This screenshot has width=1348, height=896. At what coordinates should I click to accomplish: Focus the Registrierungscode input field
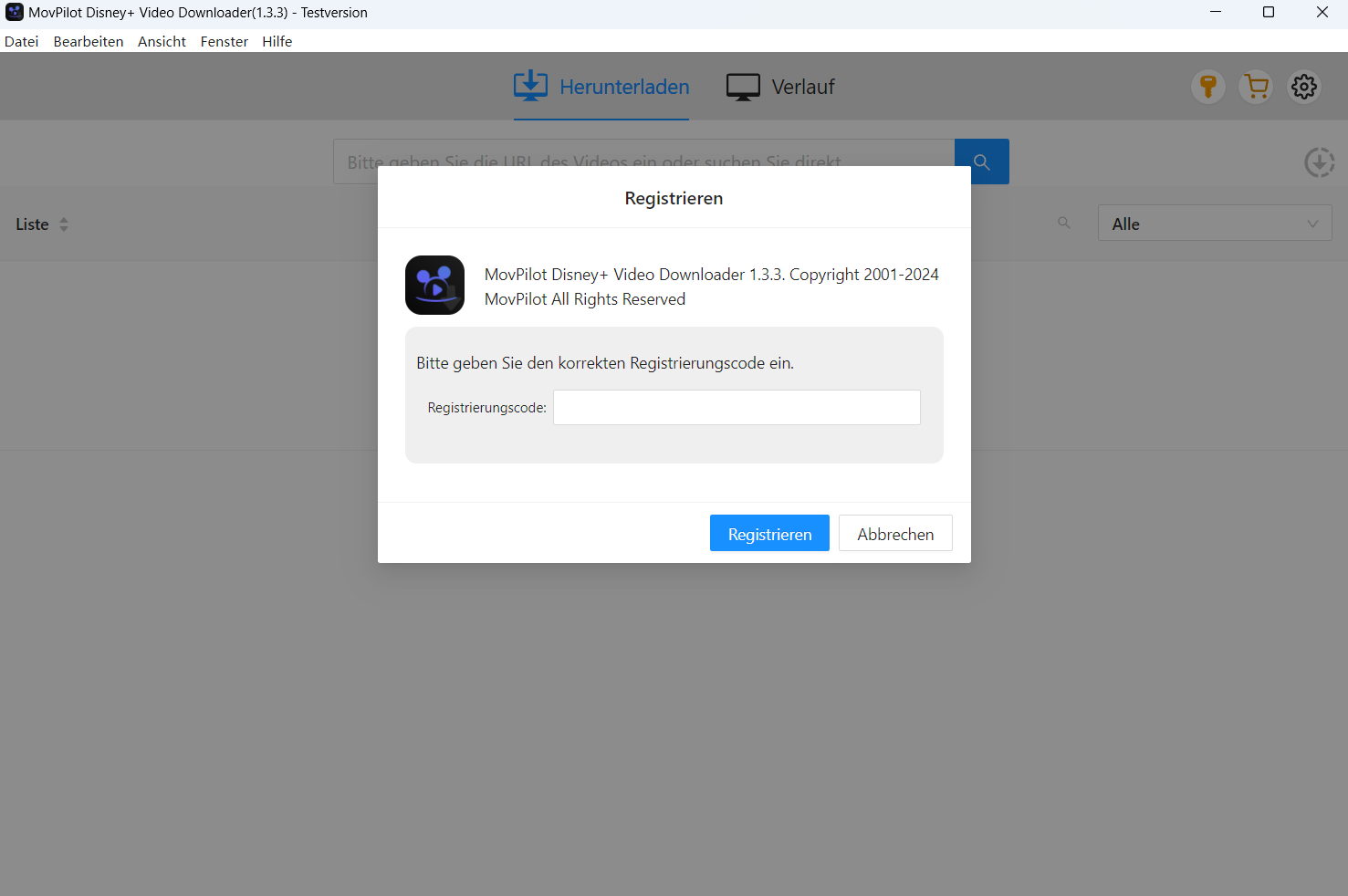737,407
